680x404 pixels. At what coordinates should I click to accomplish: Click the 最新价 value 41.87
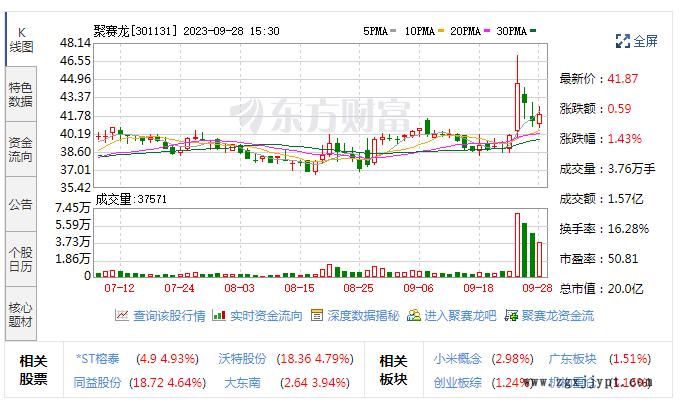click(623, 79)
